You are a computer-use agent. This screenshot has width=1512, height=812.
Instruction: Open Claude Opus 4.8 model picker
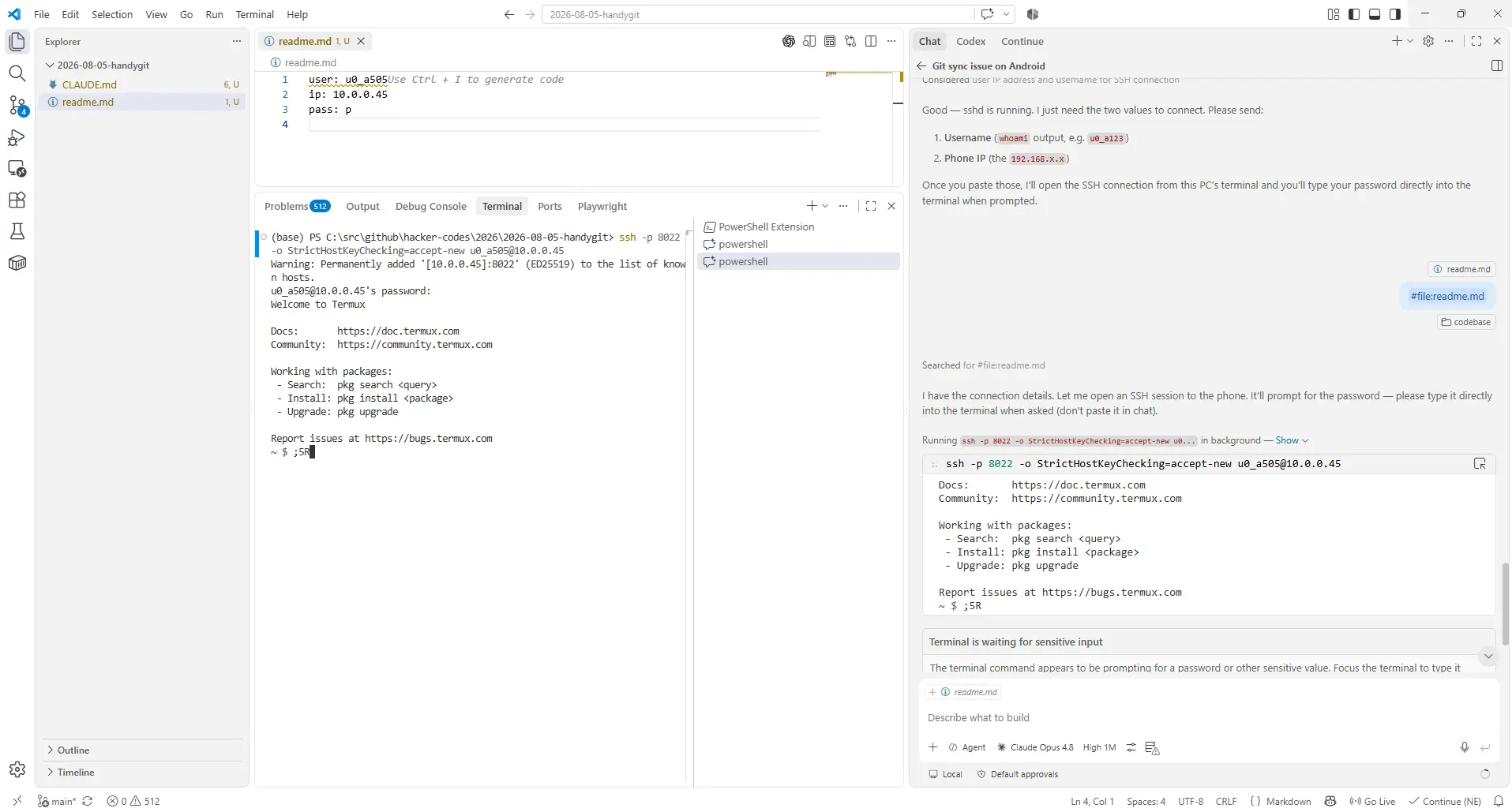tap(1035, 747)
